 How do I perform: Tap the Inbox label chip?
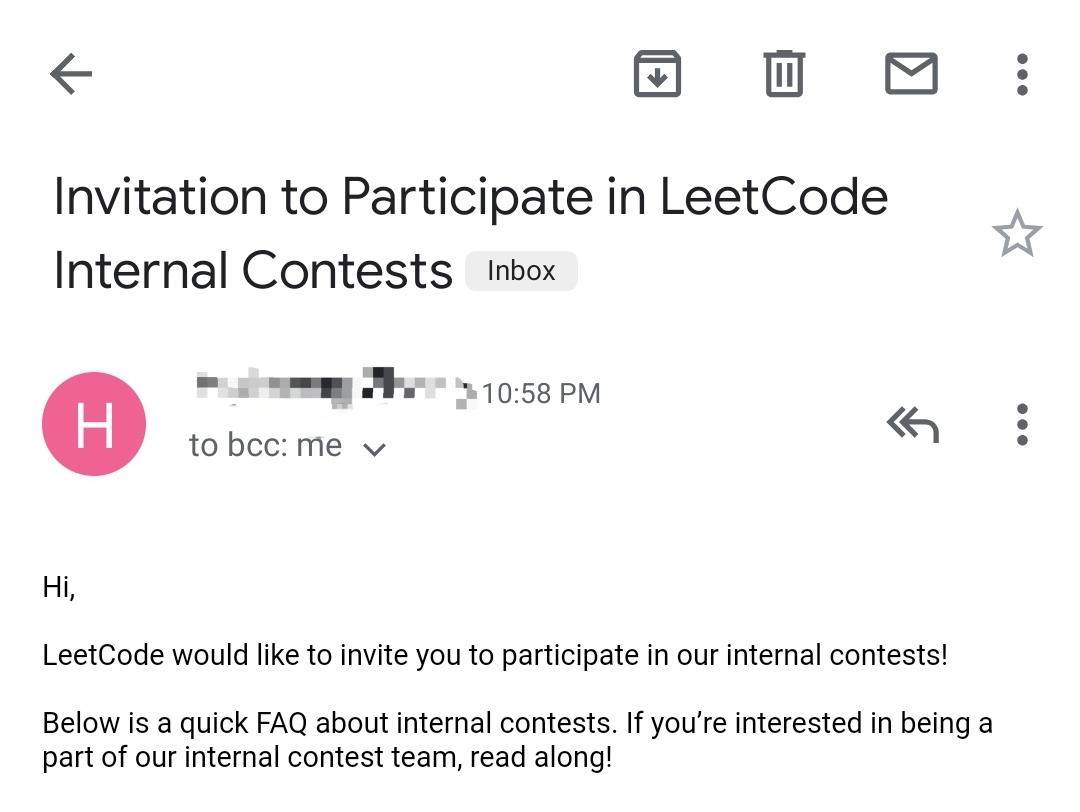coord(521,271)
